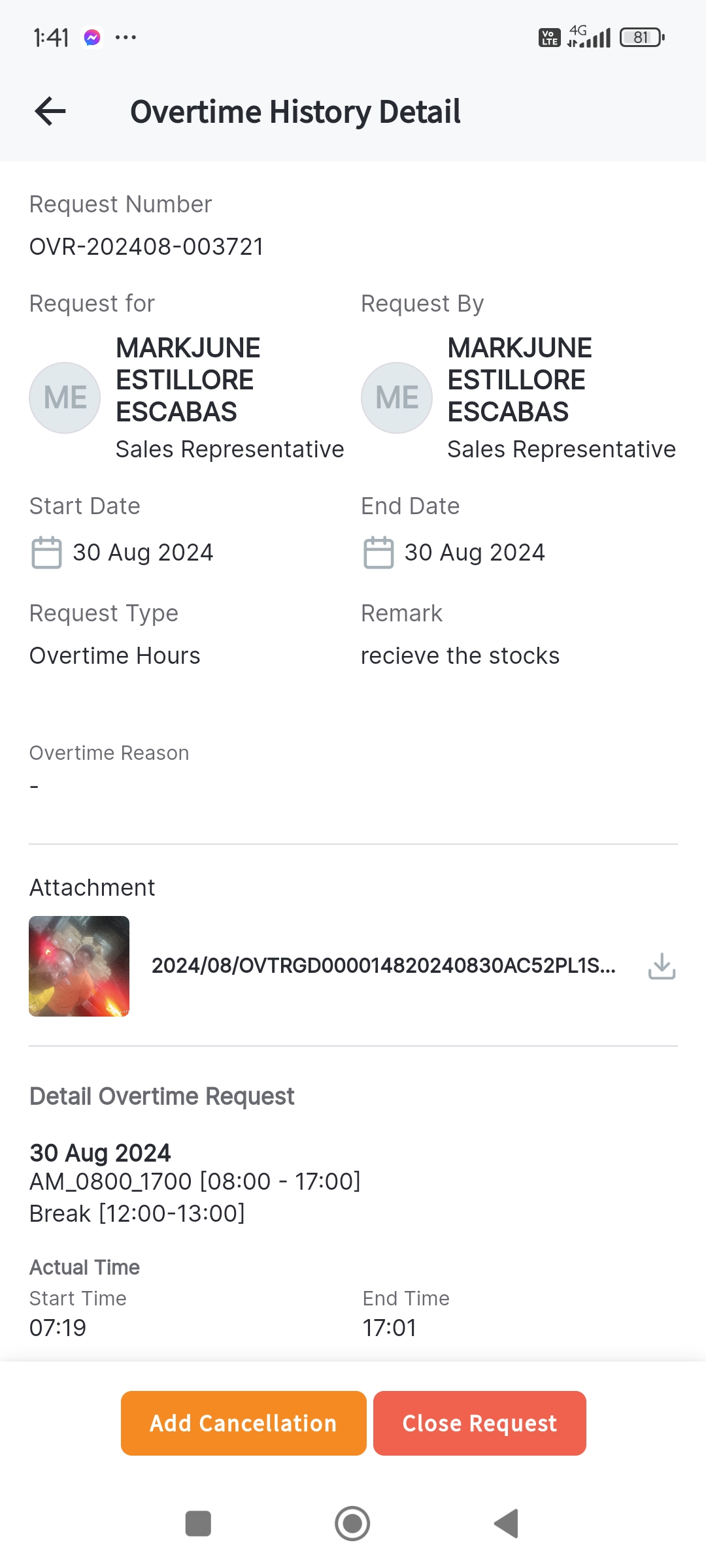Tap the Android home circle button
The image size is (706, 1568).
click(x=352, y=1524)
